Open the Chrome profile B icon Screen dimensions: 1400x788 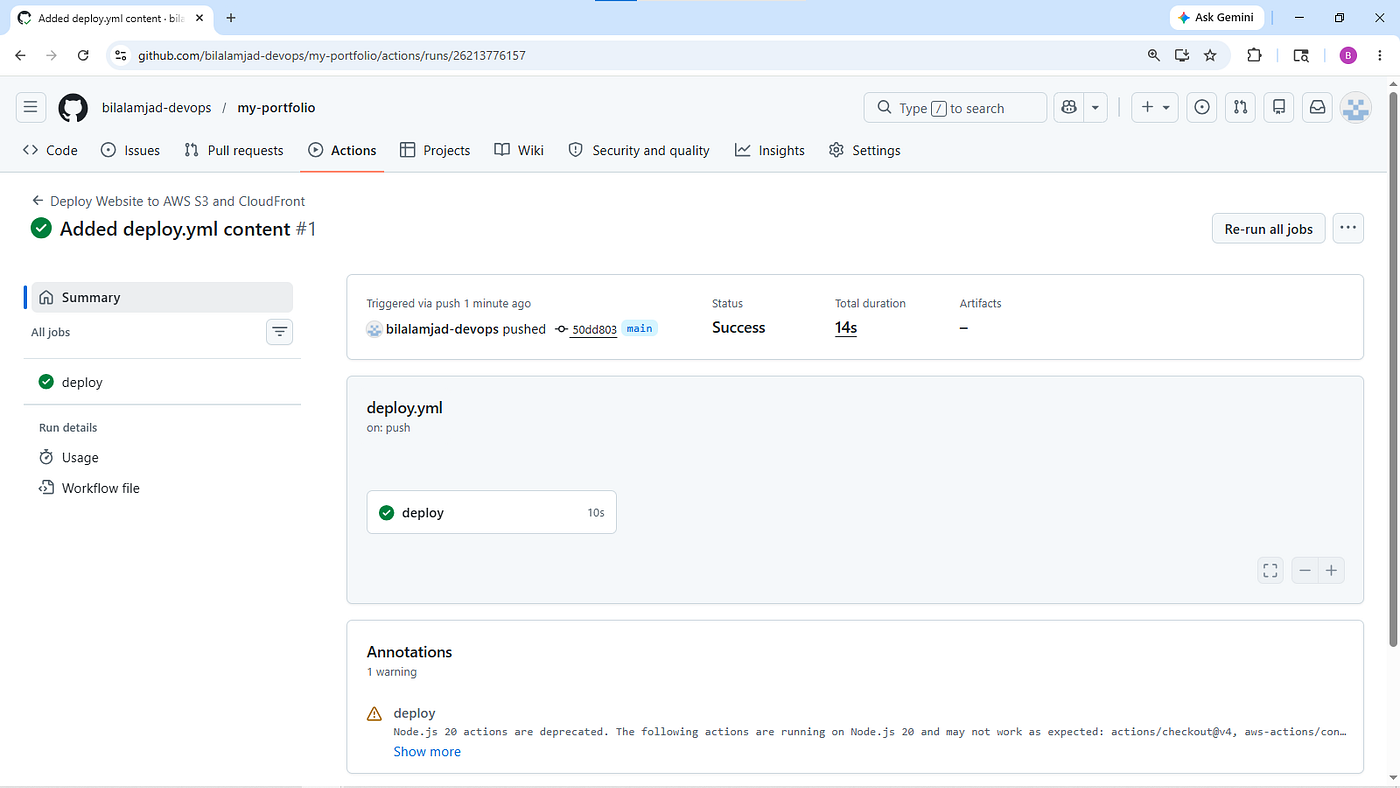click(x=1348, y=56)
